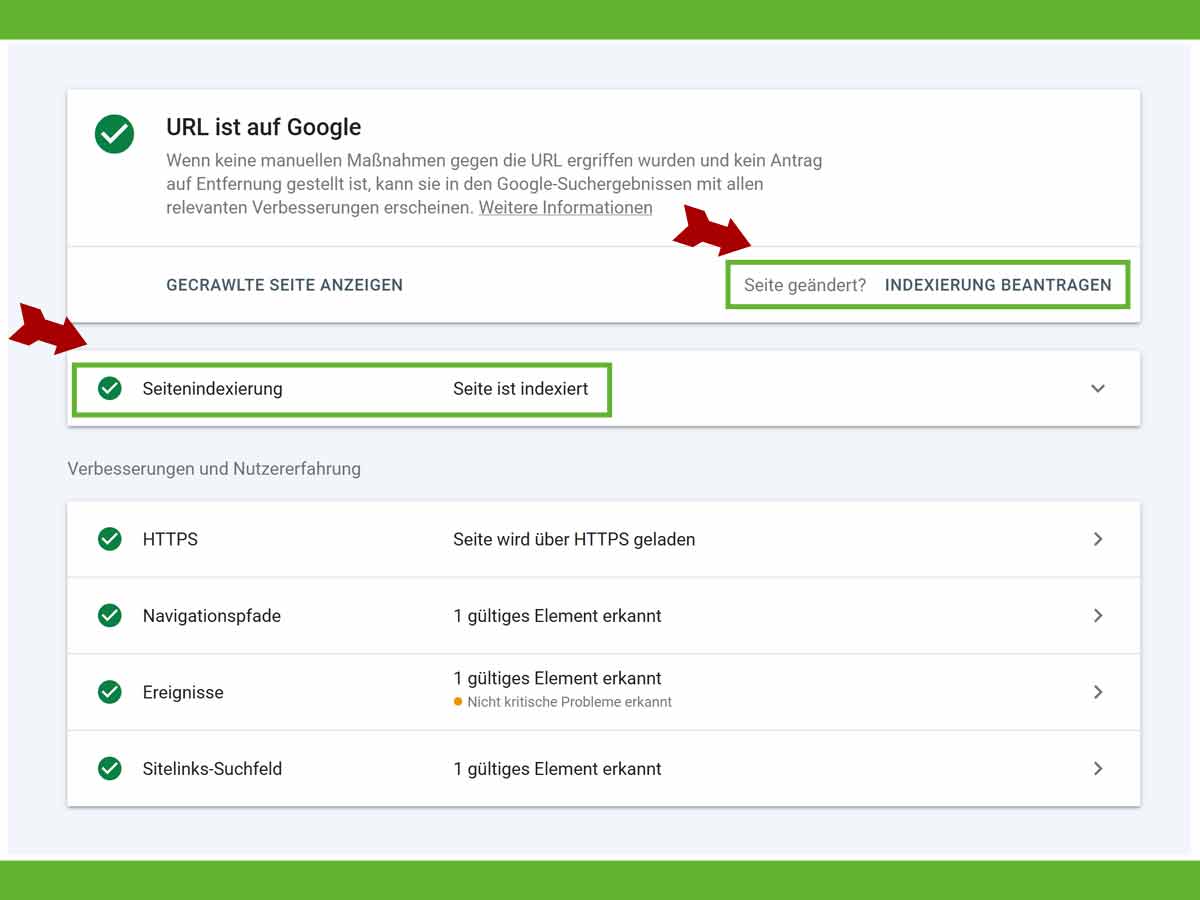Open the Weitere Informationen link
The image size is (1200, 900).
[566, 208]
